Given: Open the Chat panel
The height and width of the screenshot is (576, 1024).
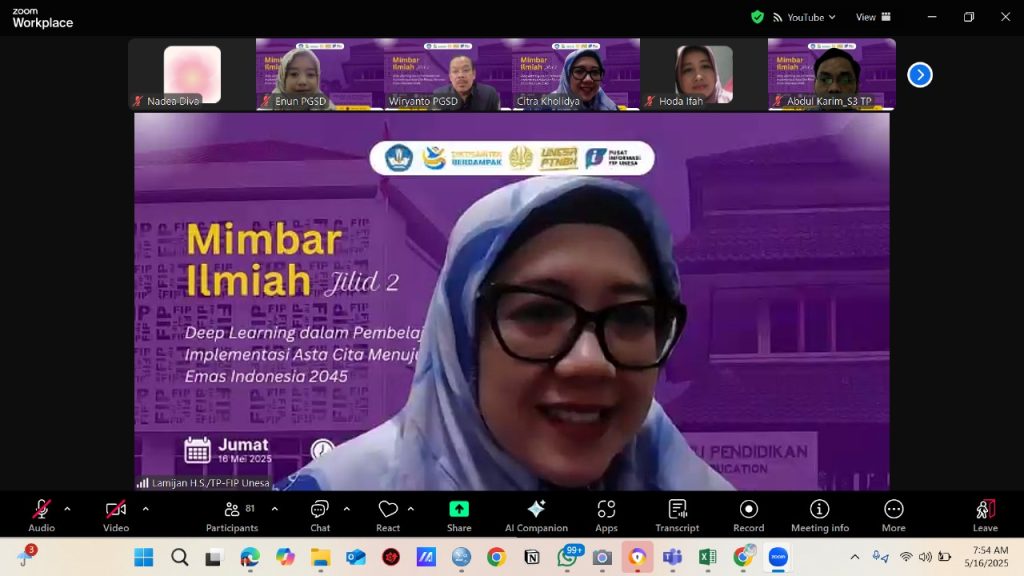Looking at the screenshot, I should coord(320,514).
